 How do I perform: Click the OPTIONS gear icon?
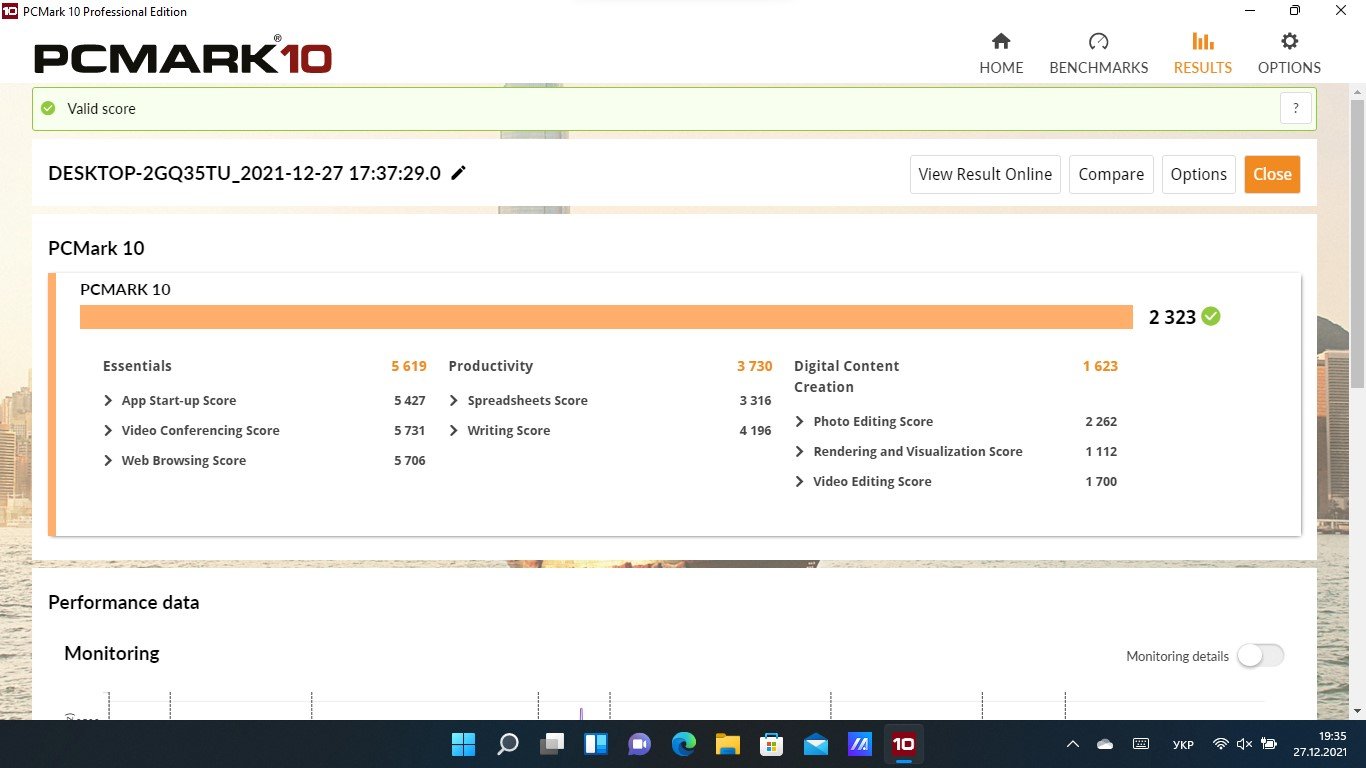point(1290,41)
